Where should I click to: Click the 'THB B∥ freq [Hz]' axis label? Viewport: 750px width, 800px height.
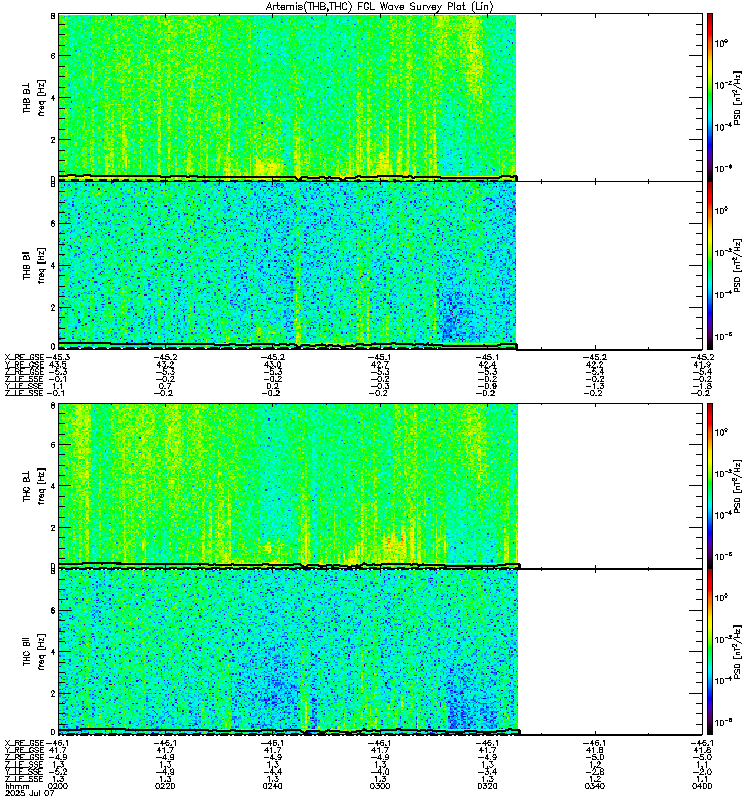tap(33, 265)
